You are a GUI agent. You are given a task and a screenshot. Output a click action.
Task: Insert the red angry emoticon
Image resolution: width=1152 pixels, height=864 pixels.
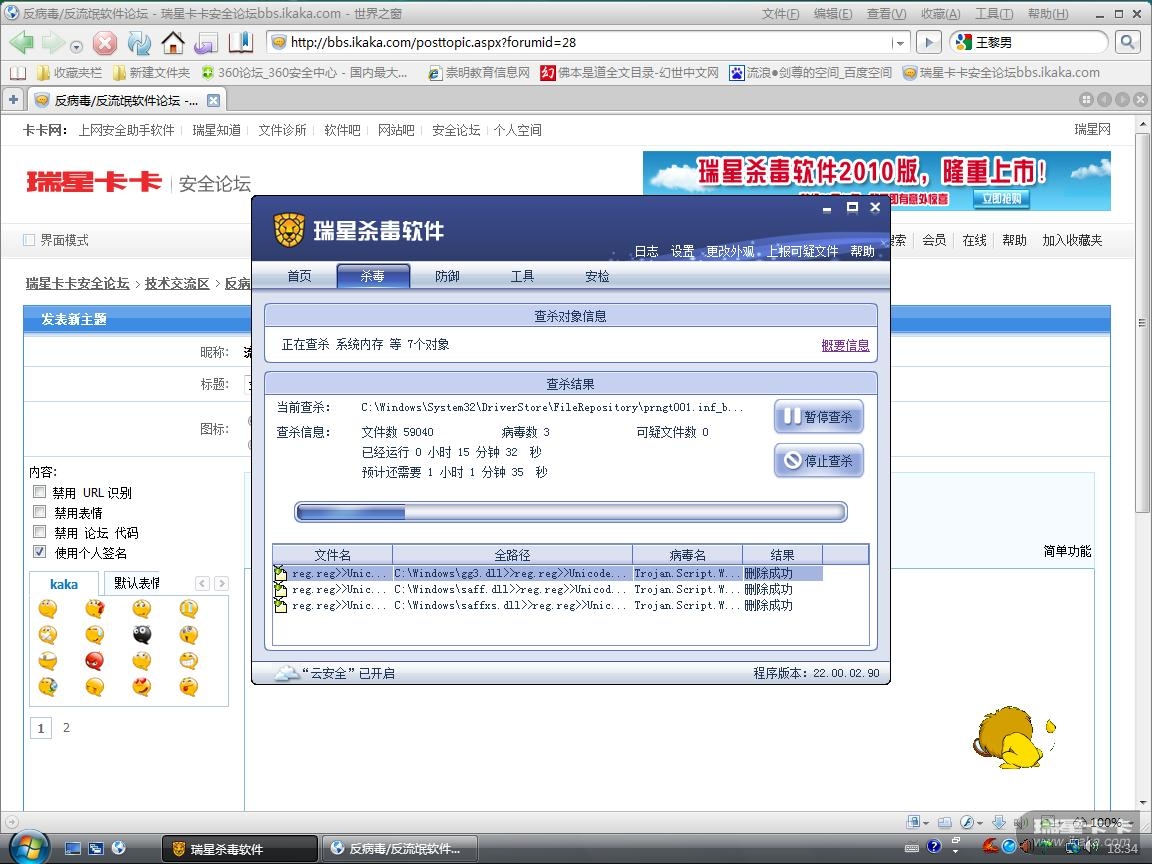tap(94, 660)
